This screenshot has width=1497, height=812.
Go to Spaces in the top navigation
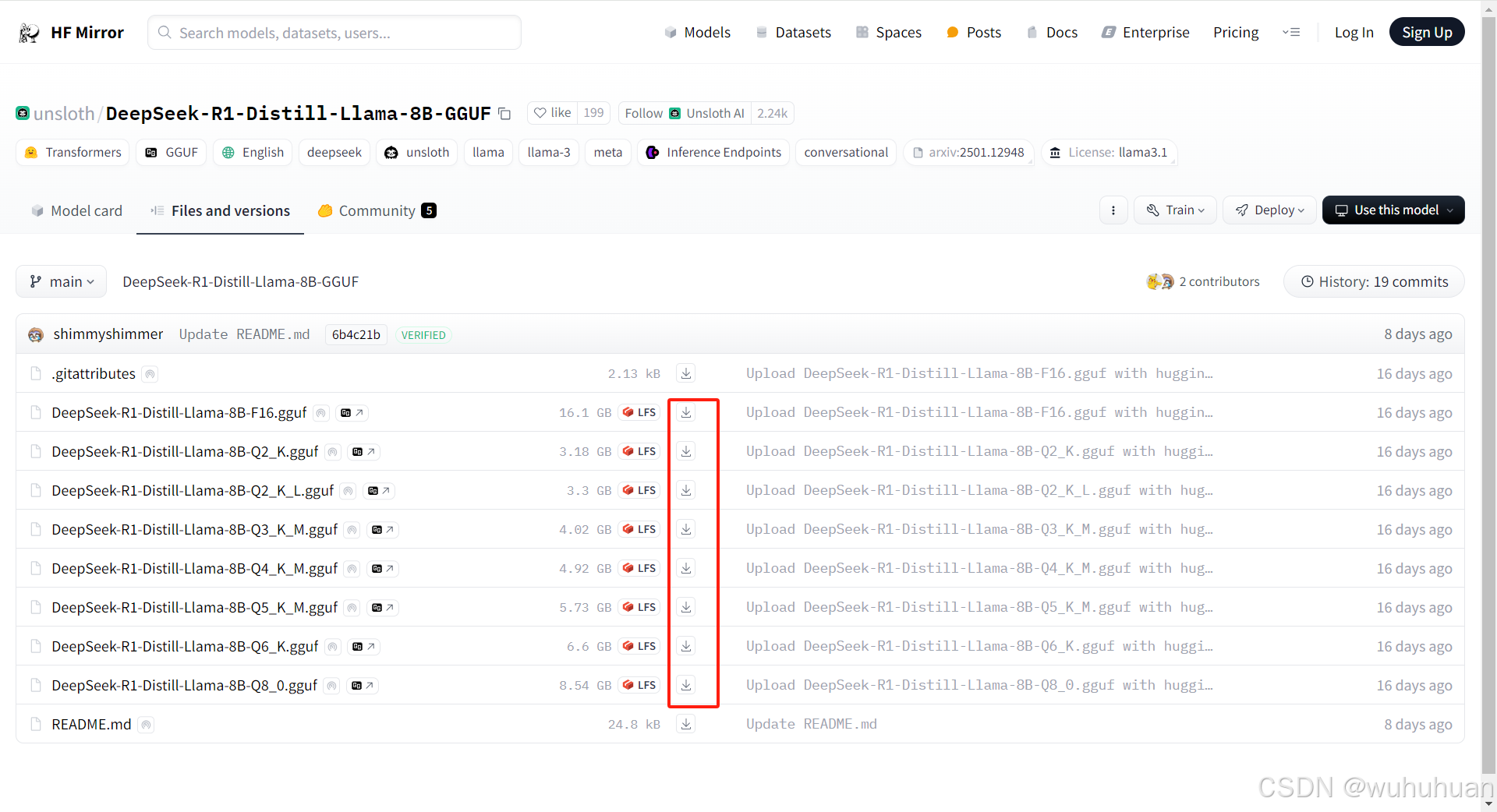[888, 32]
